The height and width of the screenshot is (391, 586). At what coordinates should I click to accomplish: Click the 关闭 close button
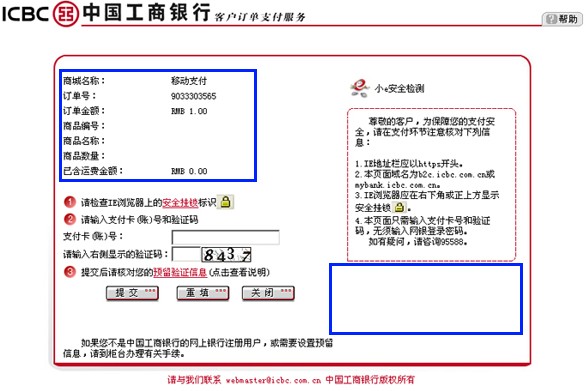coord(268,293)
